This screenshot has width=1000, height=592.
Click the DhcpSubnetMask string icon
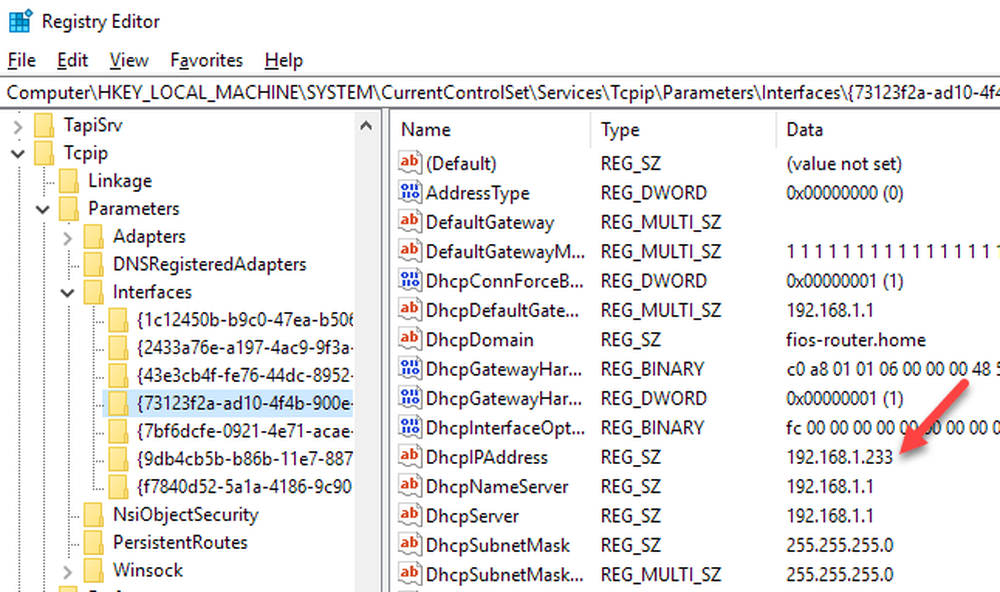(409, 544)
